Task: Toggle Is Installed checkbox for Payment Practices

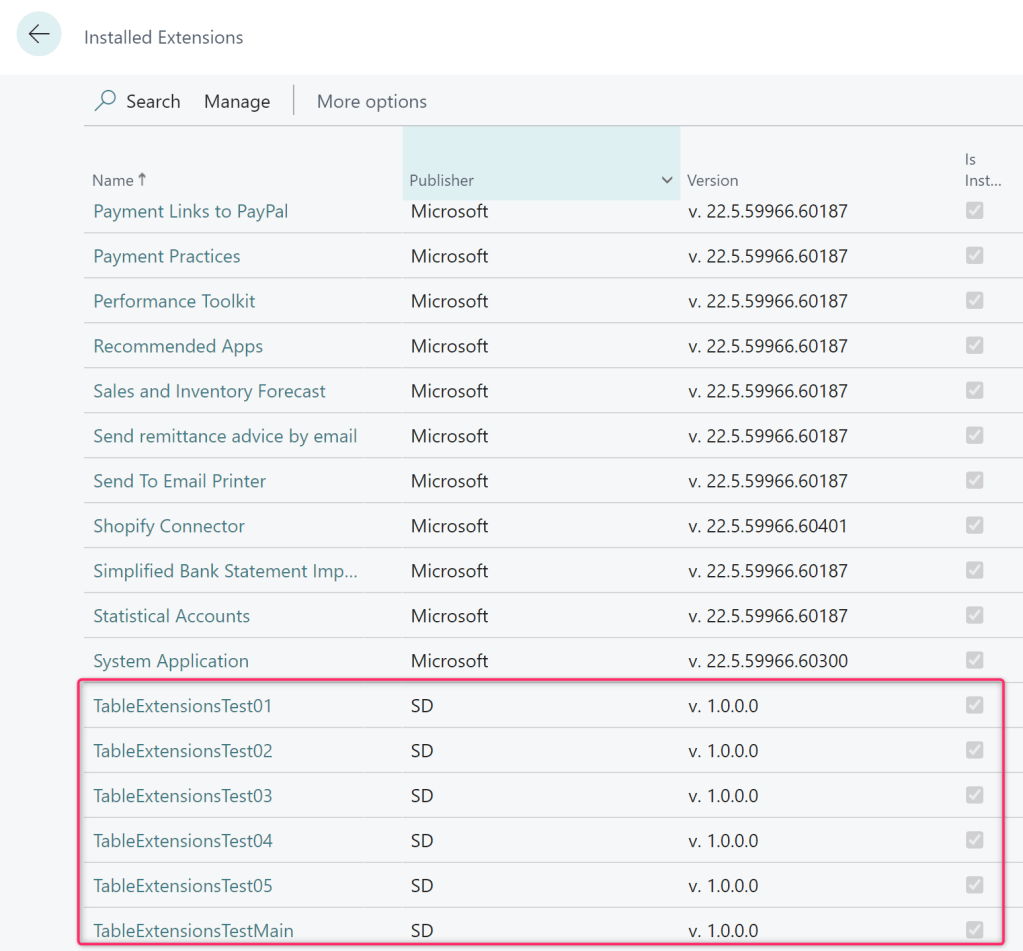Action: [974, 256]
